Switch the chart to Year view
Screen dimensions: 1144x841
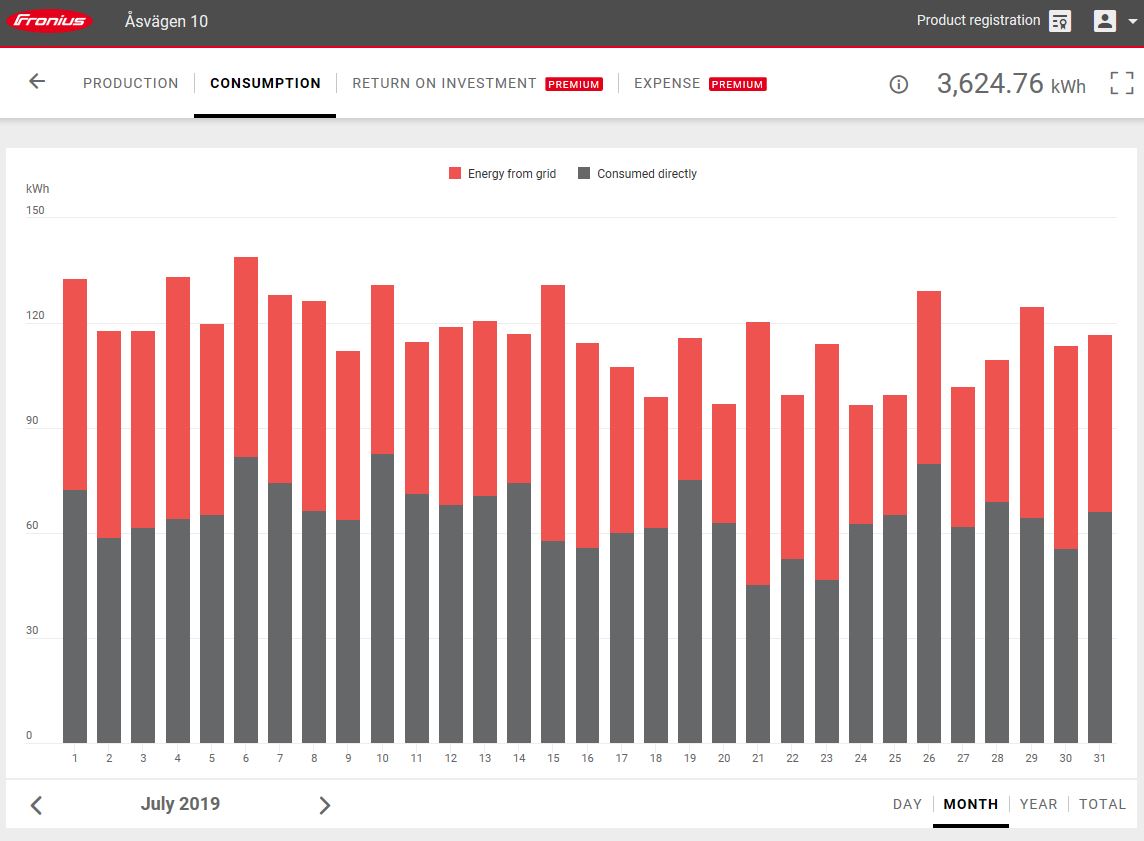(x=1038, y=804)
